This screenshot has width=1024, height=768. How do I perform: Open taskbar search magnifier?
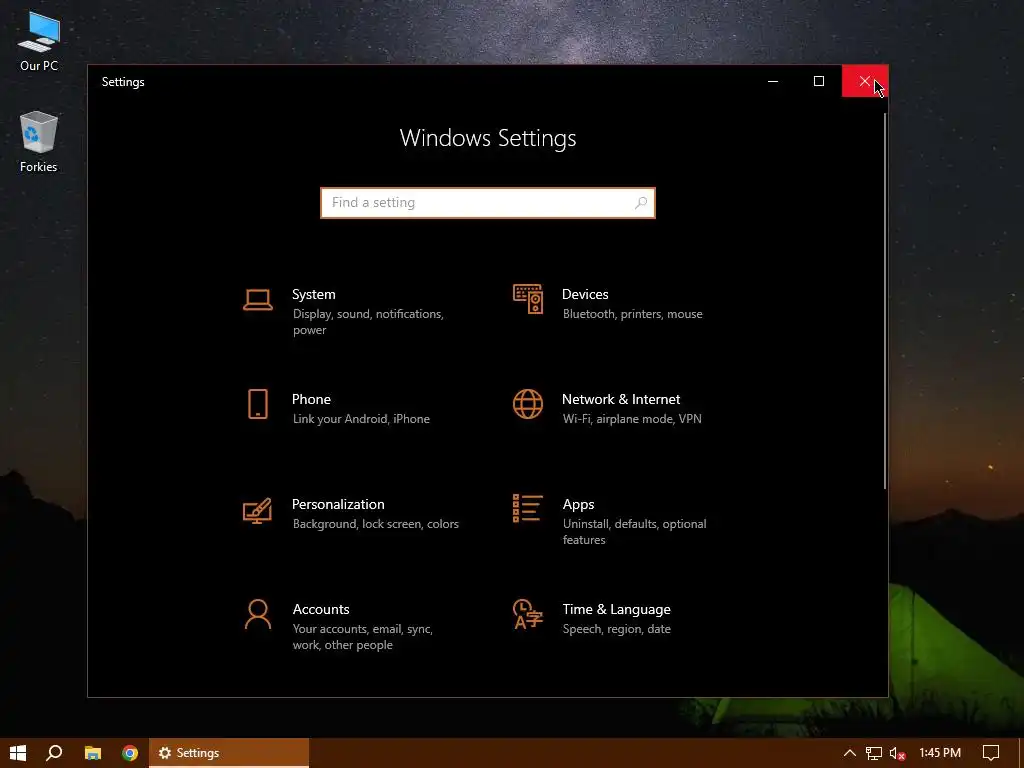coord(54,753)
